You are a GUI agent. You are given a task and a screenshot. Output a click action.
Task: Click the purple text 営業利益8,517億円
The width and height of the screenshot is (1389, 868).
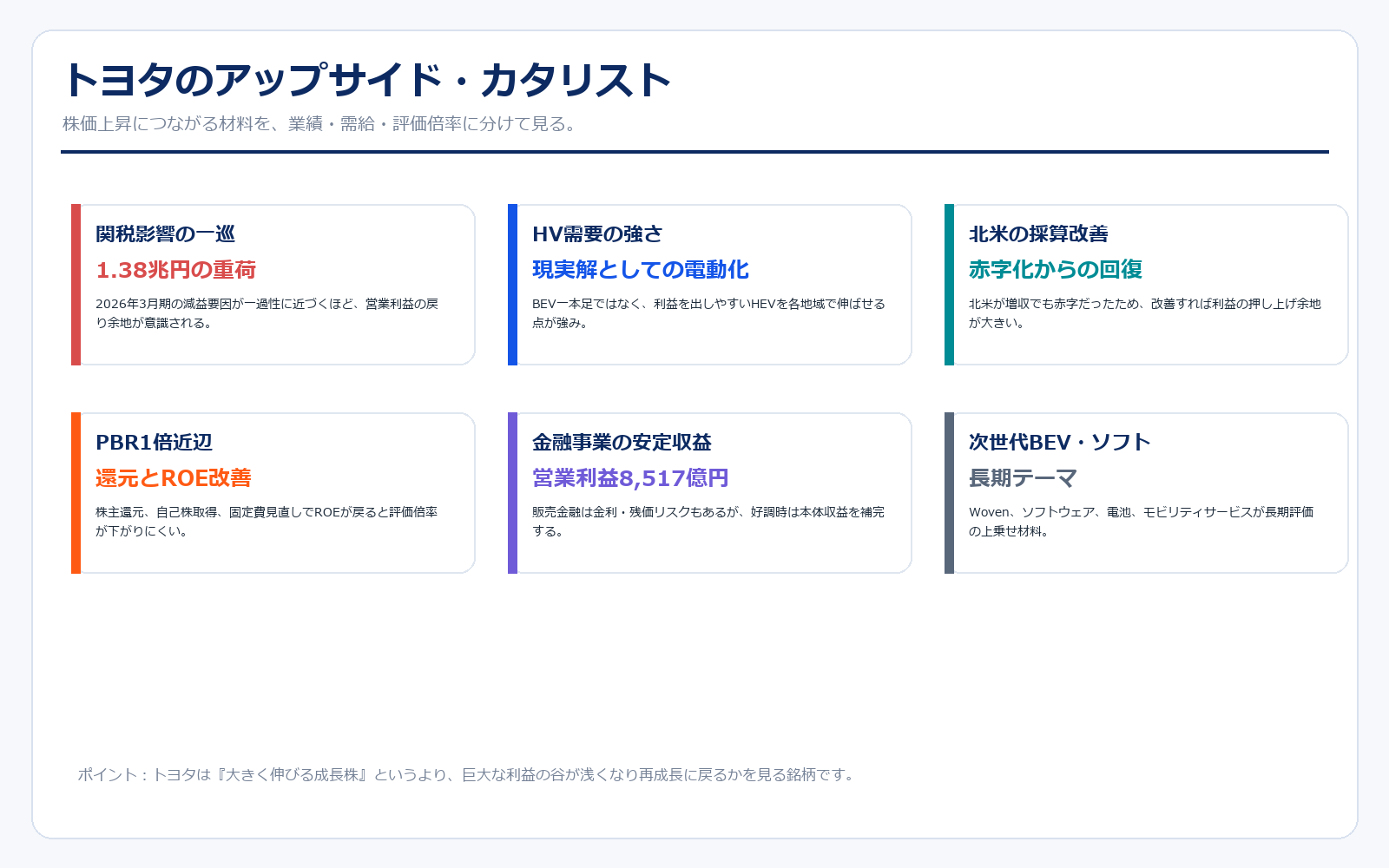point(630,478)
